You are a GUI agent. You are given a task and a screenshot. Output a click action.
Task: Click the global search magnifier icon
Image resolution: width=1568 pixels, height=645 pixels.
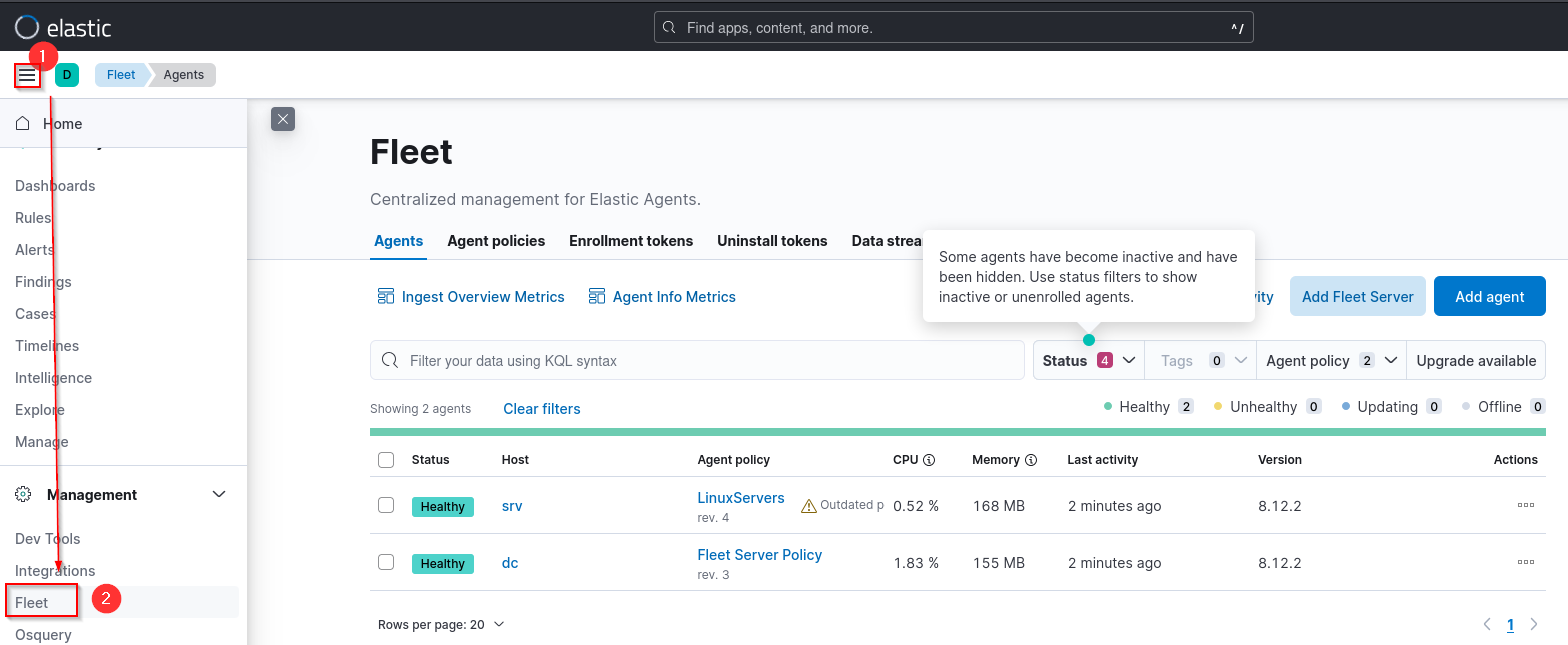tap(669, 28)
